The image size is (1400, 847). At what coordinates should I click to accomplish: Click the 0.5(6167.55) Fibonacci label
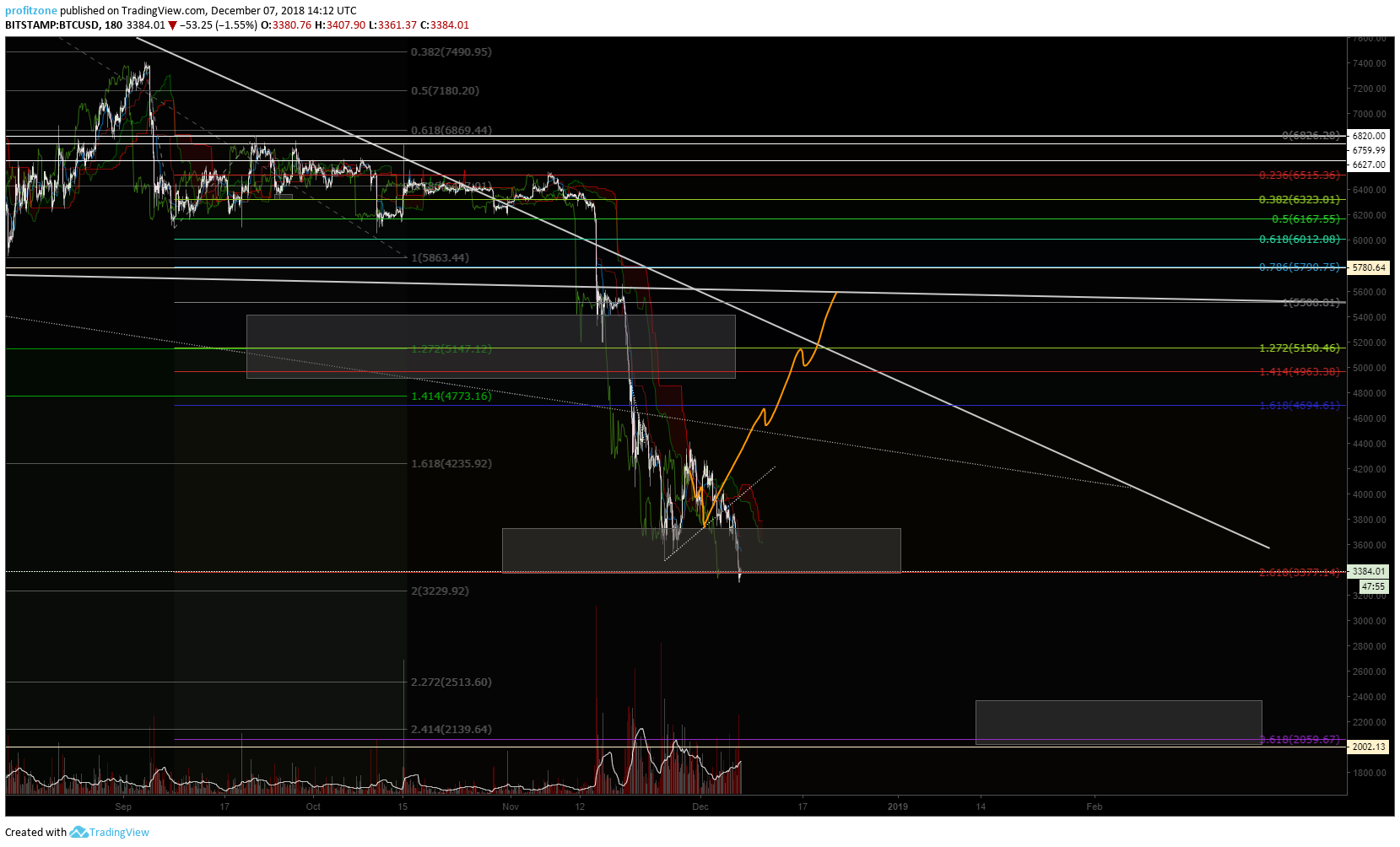coord(1305,219)
